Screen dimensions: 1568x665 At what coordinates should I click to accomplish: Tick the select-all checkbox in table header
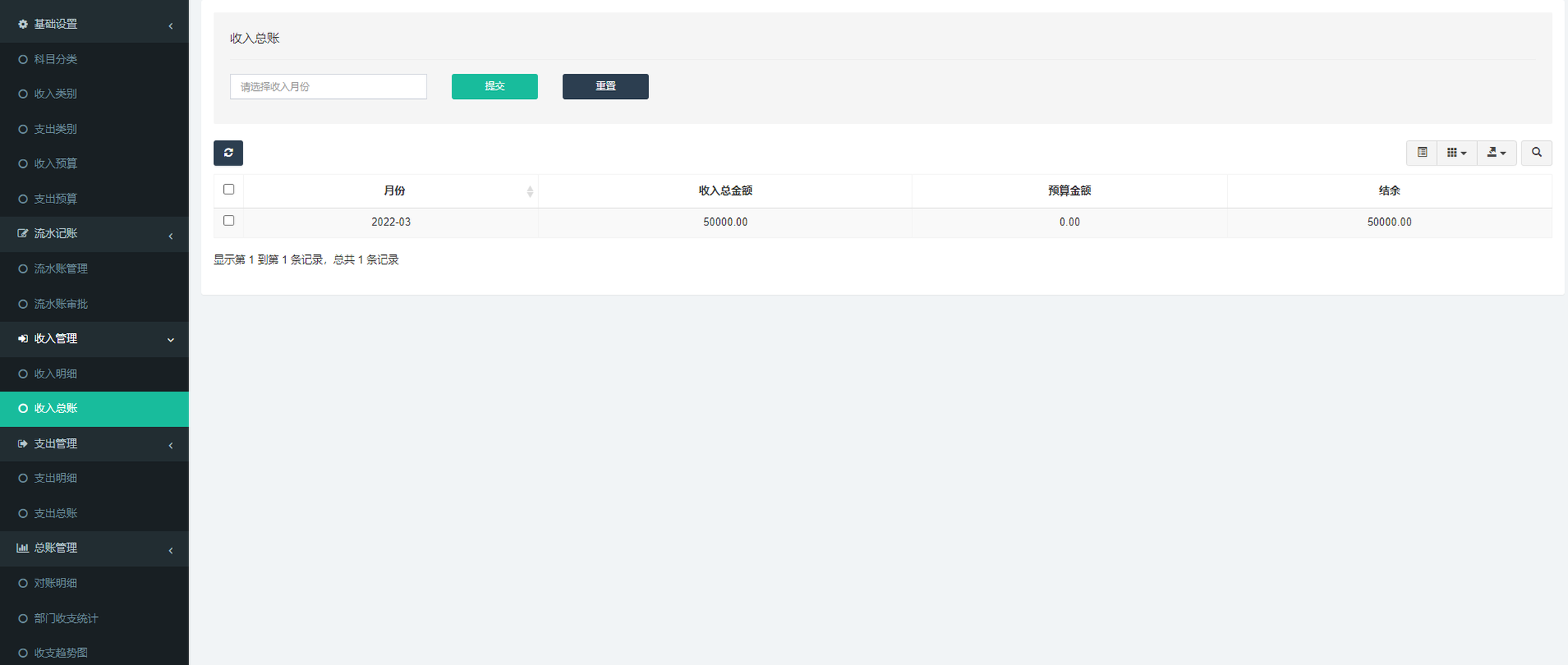[x=228, y=189]
